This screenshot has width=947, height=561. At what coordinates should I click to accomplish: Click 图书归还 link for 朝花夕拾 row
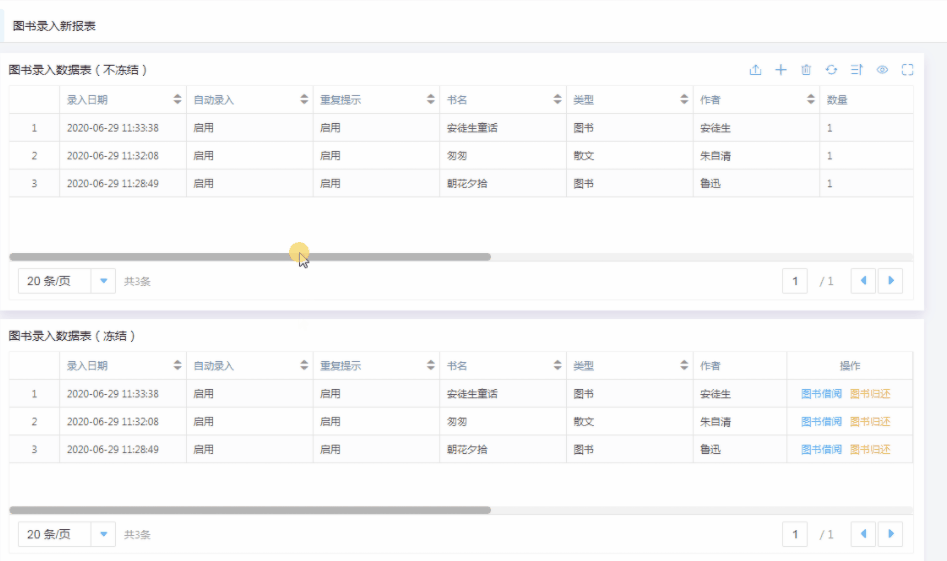click(869, 450)
